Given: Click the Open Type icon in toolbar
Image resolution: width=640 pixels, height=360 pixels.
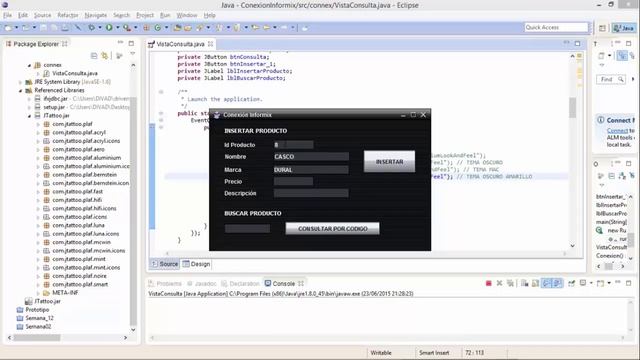Looking at the screenshot, I should click(x=177, y=28).
